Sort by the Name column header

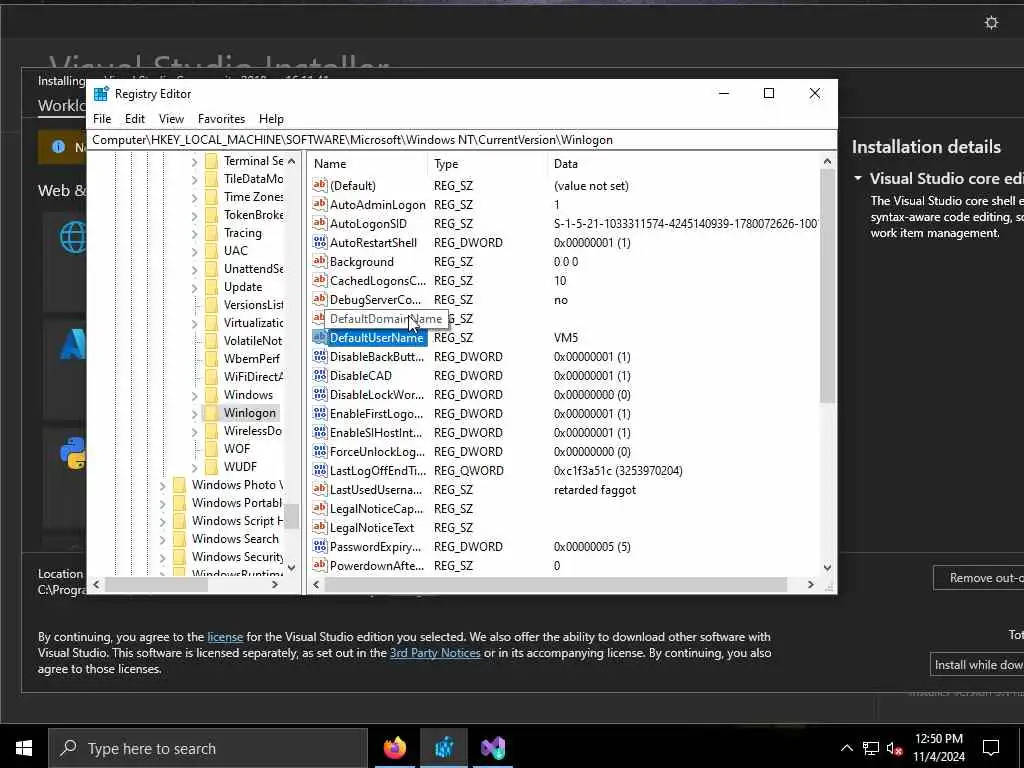pos(369,164)
